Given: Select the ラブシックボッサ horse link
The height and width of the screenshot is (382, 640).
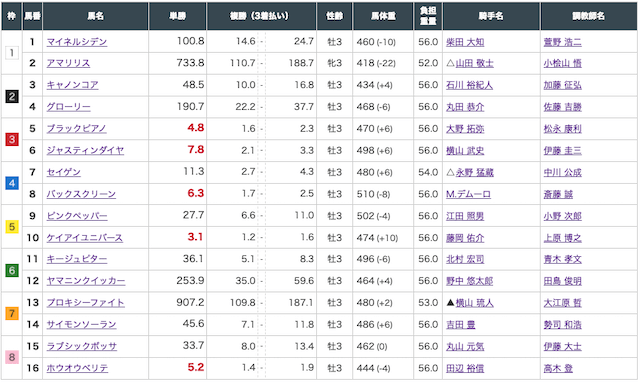Looking at the screenshot, I should [x=82, y=347].
